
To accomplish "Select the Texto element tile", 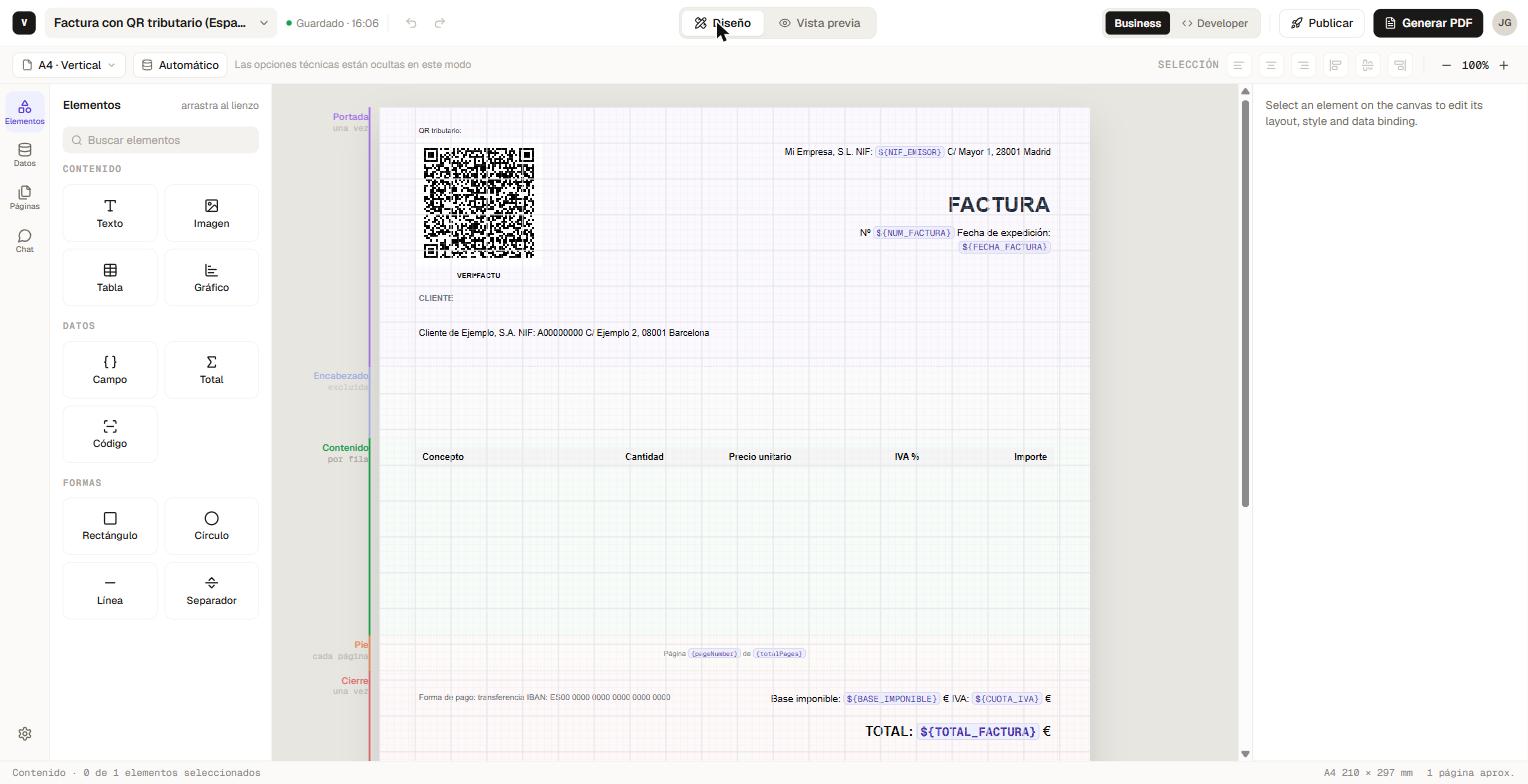I will click(110, 213).
